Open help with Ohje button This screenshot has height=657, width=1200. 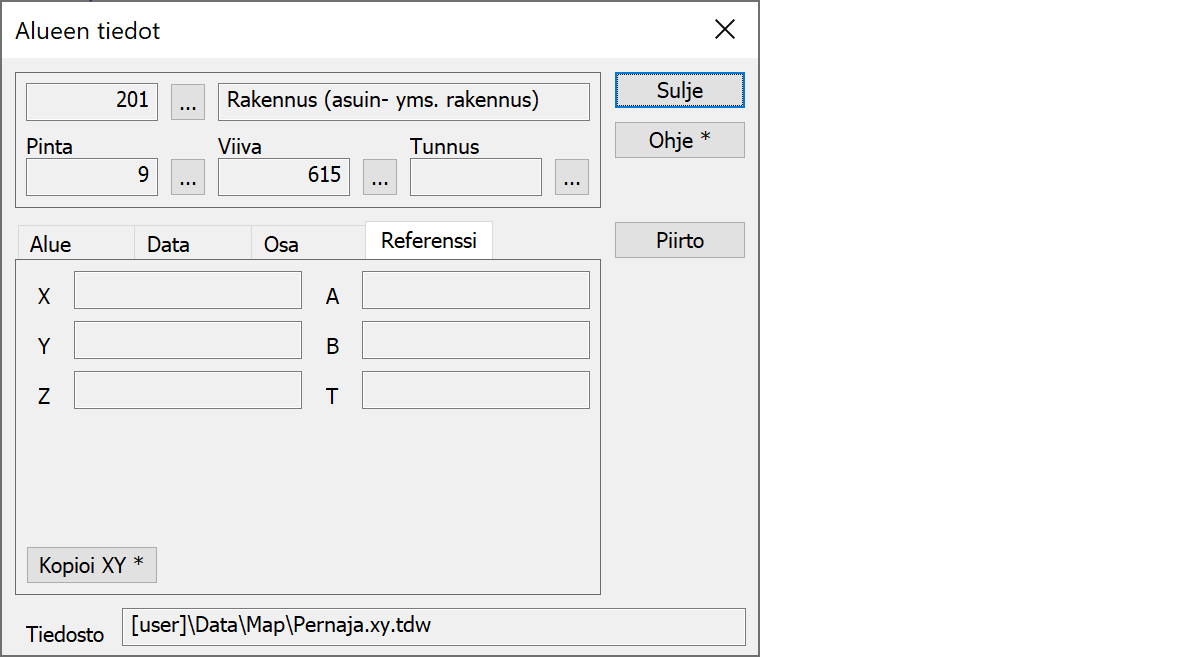679,140
